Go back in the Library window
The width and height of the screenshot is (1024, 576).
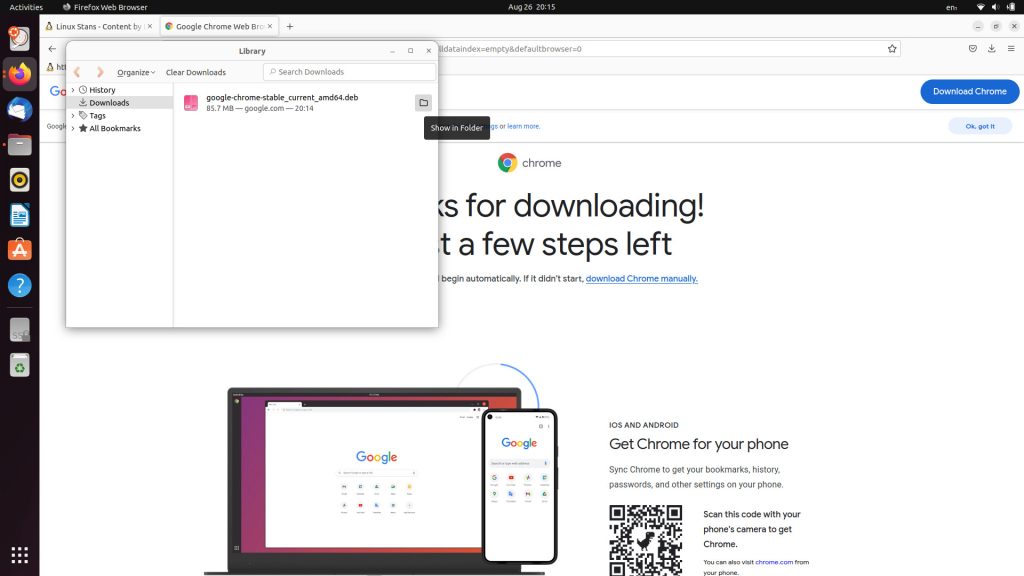pos(77,72)
